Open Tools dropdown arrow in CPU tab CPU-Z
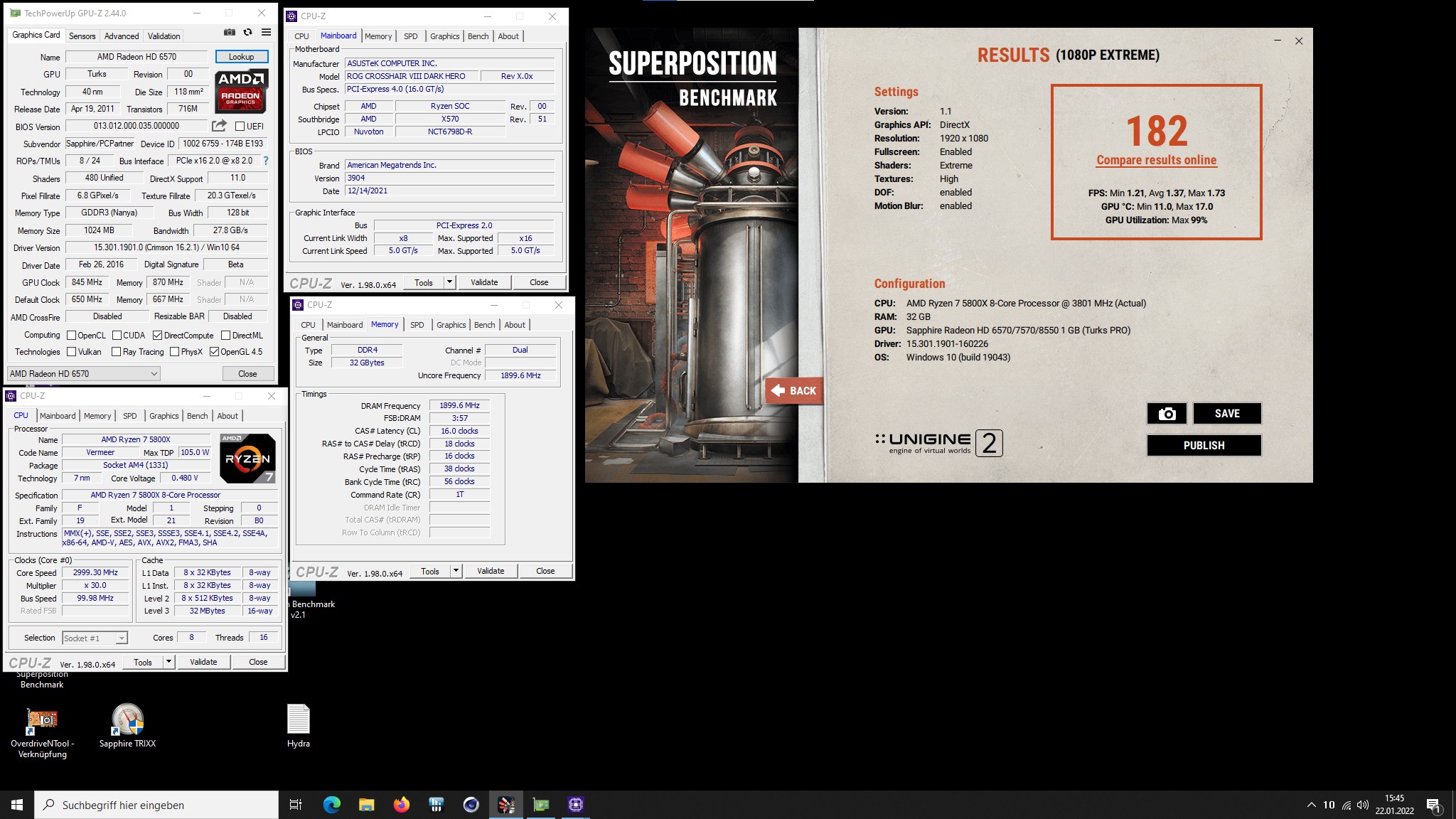Viewport: 1456px width, 819px height. [x=168, y=662]
